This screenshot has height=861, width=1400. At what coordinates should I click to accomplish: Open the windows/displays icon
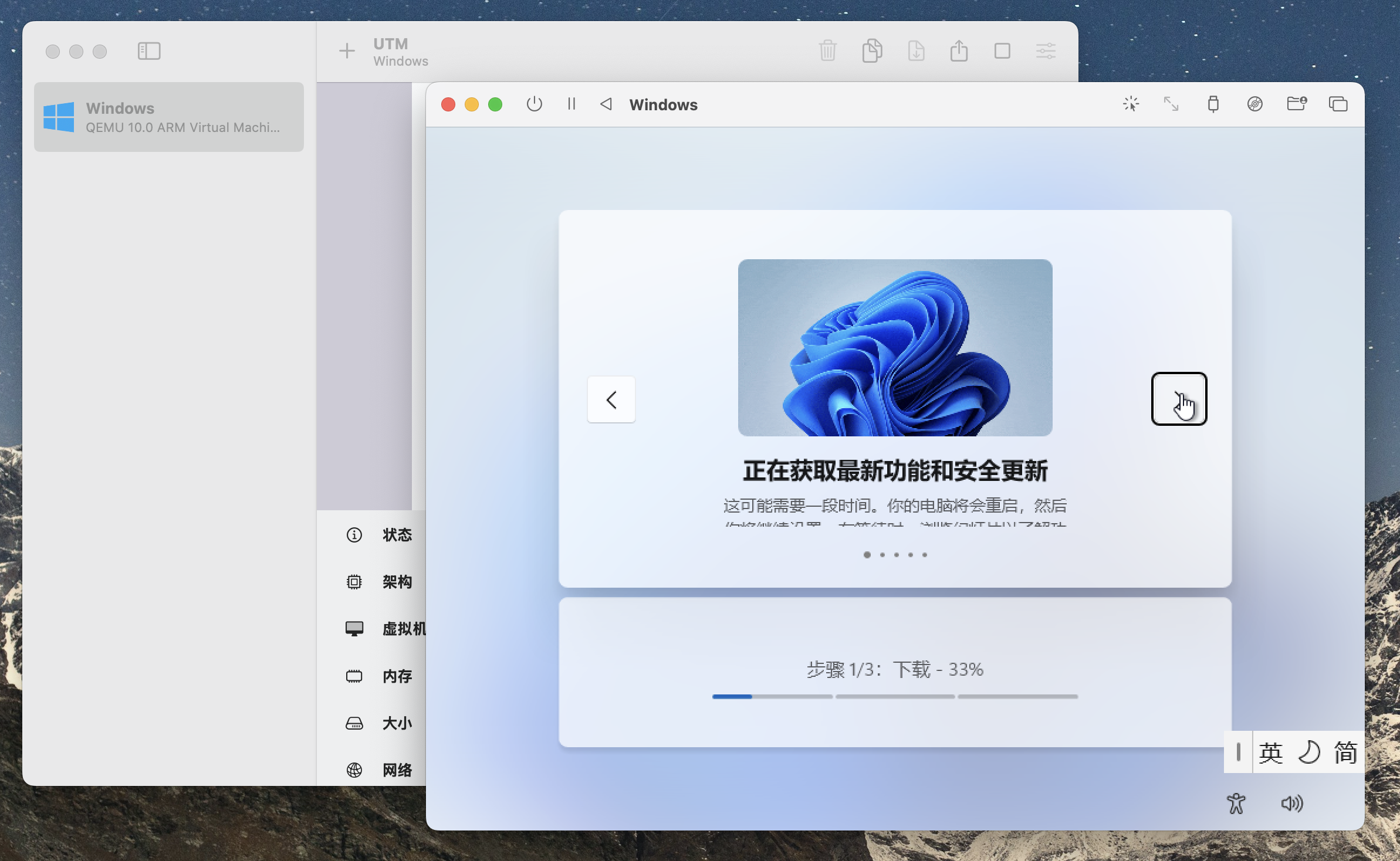(x=1338, y=104)
